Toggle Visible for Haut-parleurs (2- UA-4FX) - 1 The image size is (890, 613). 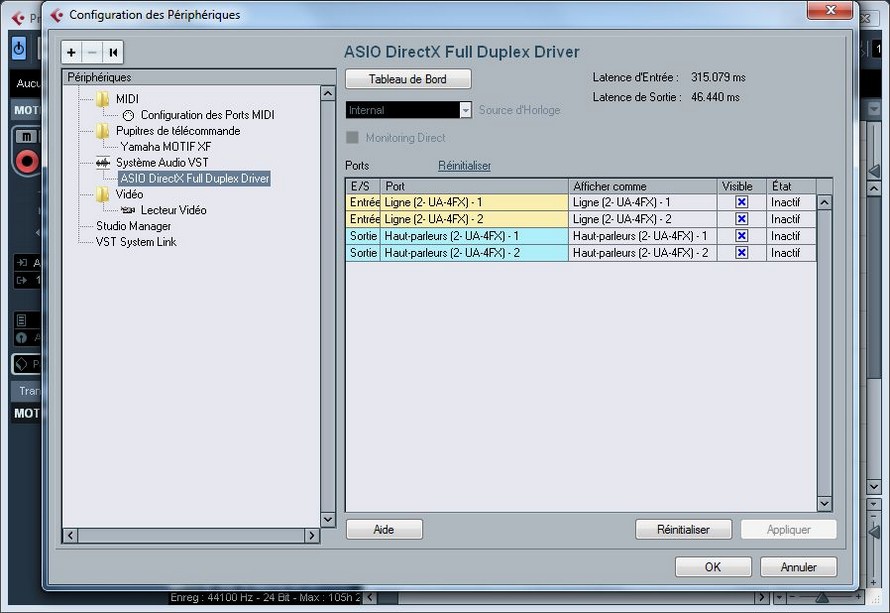pyautogui.click(x=741, y=236)
